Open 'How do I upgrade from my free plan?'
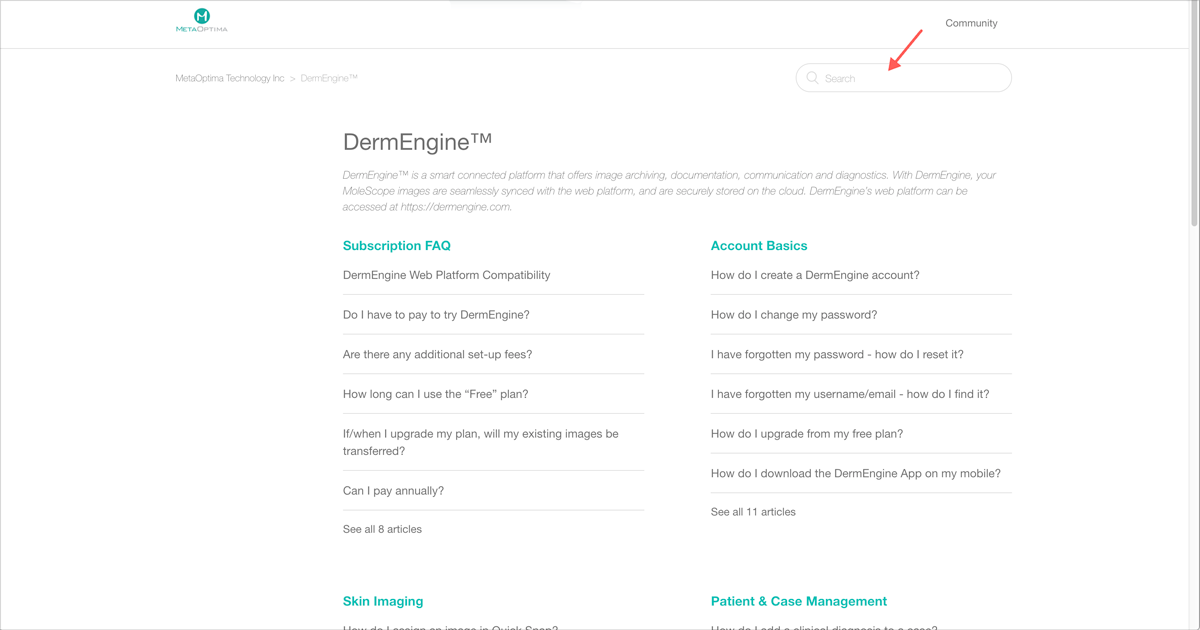1200x630 pixels. pos(807,434)
